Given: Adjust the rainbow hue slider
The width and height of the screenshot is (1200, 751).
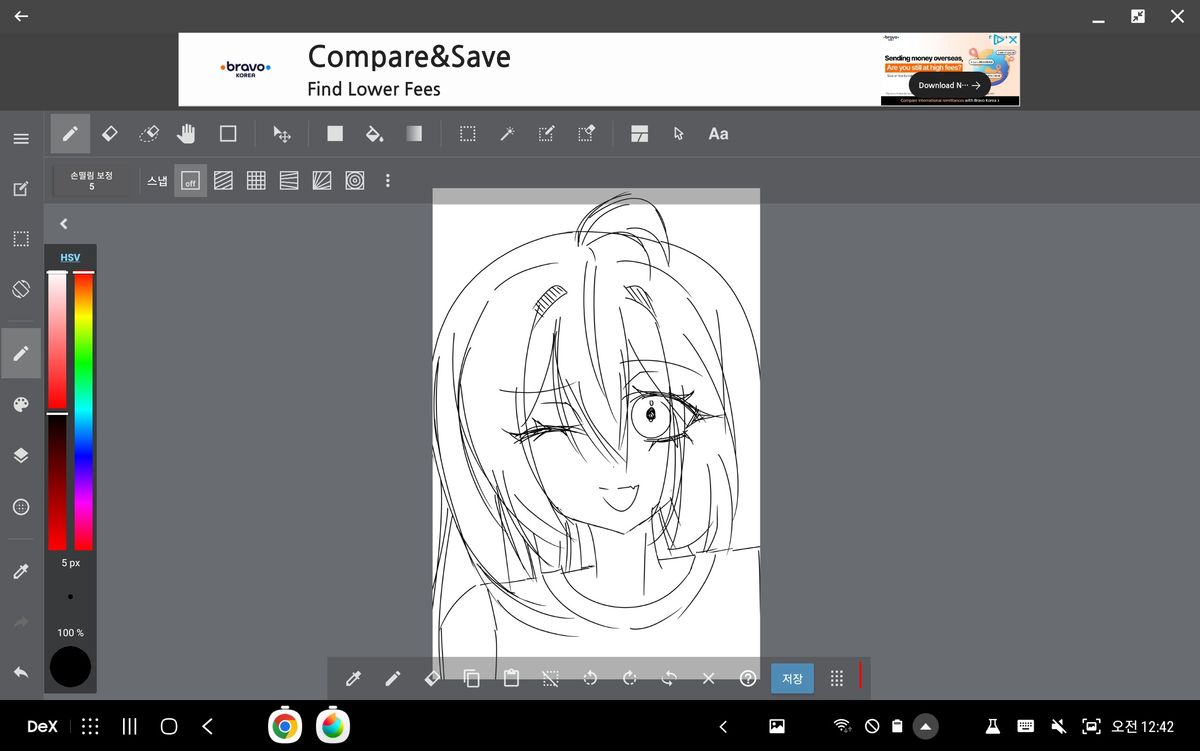Looking at the screenshot, I should point(84,410).
